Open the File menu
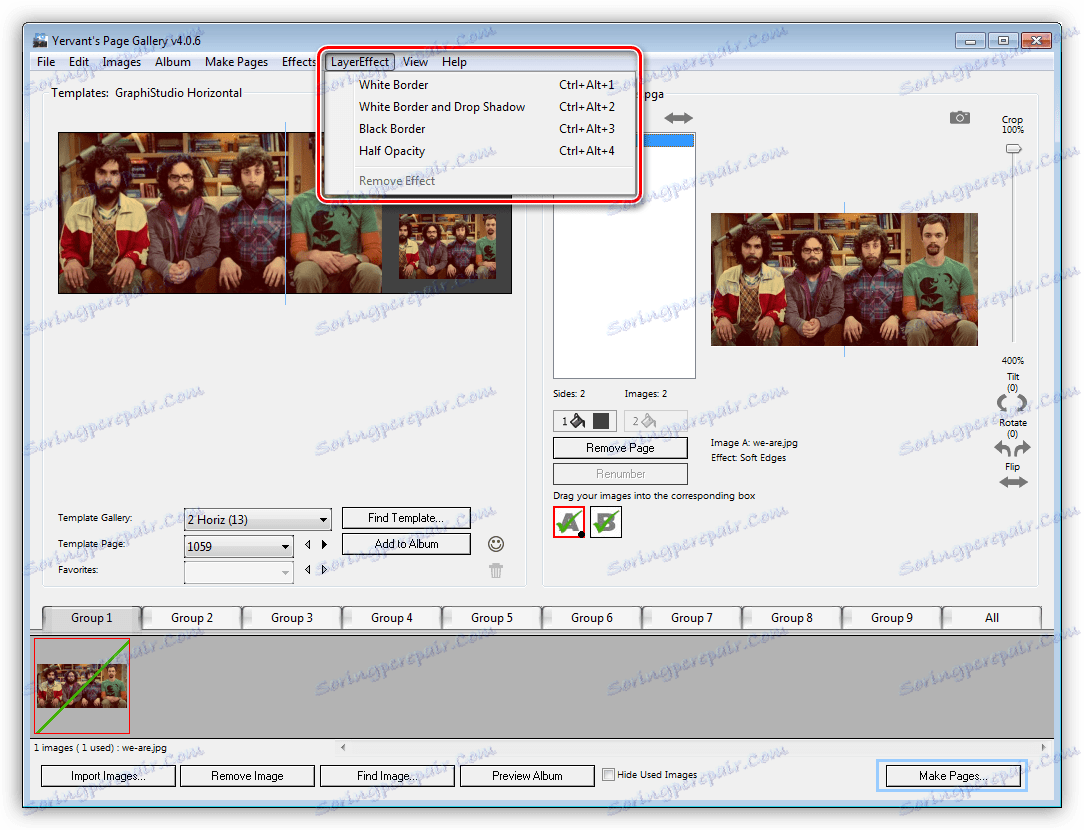The height and width of the screenshot is (830, 1084). coord(46,62)
